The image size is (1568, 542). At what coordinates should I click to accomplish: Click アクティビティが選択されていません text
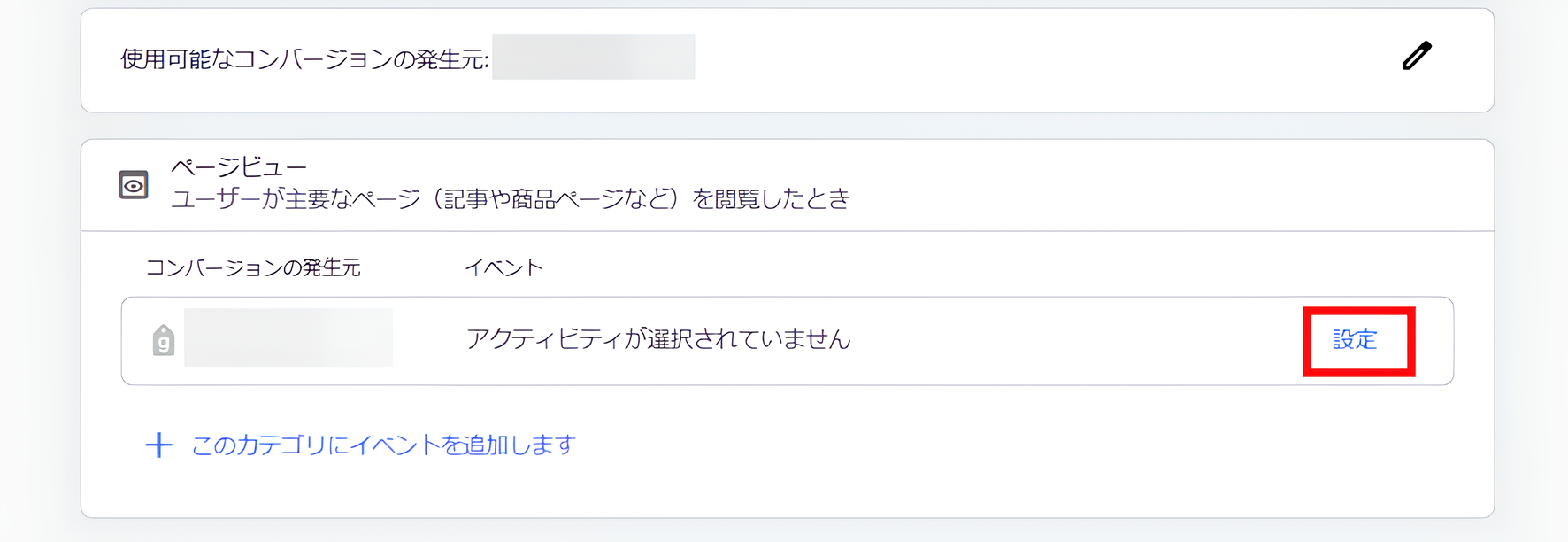658,337
